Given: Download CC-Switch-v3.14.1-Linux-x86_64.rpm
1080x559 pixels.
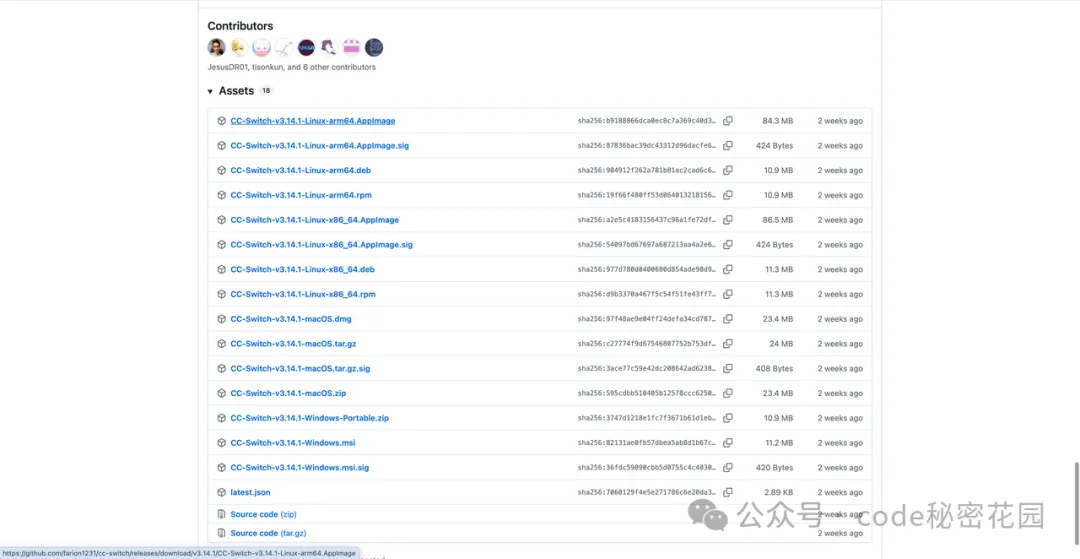Looking at the screenshot, I should [x=303, y=294].
